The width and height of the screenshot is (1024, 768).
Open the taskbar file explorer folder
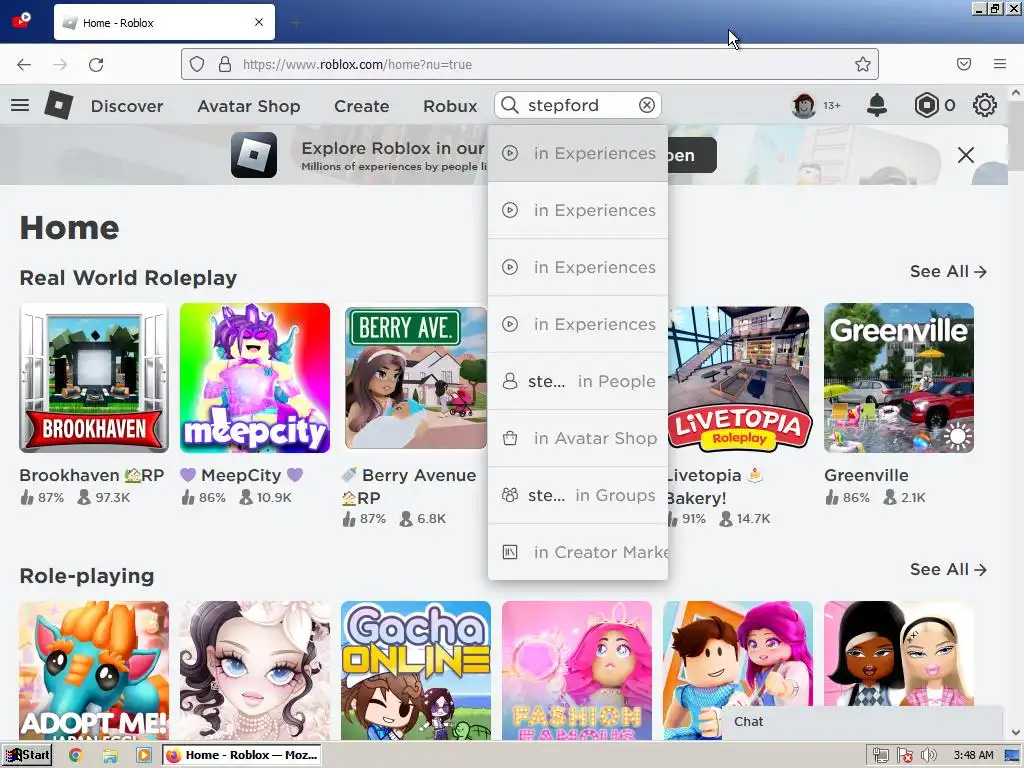110,755
